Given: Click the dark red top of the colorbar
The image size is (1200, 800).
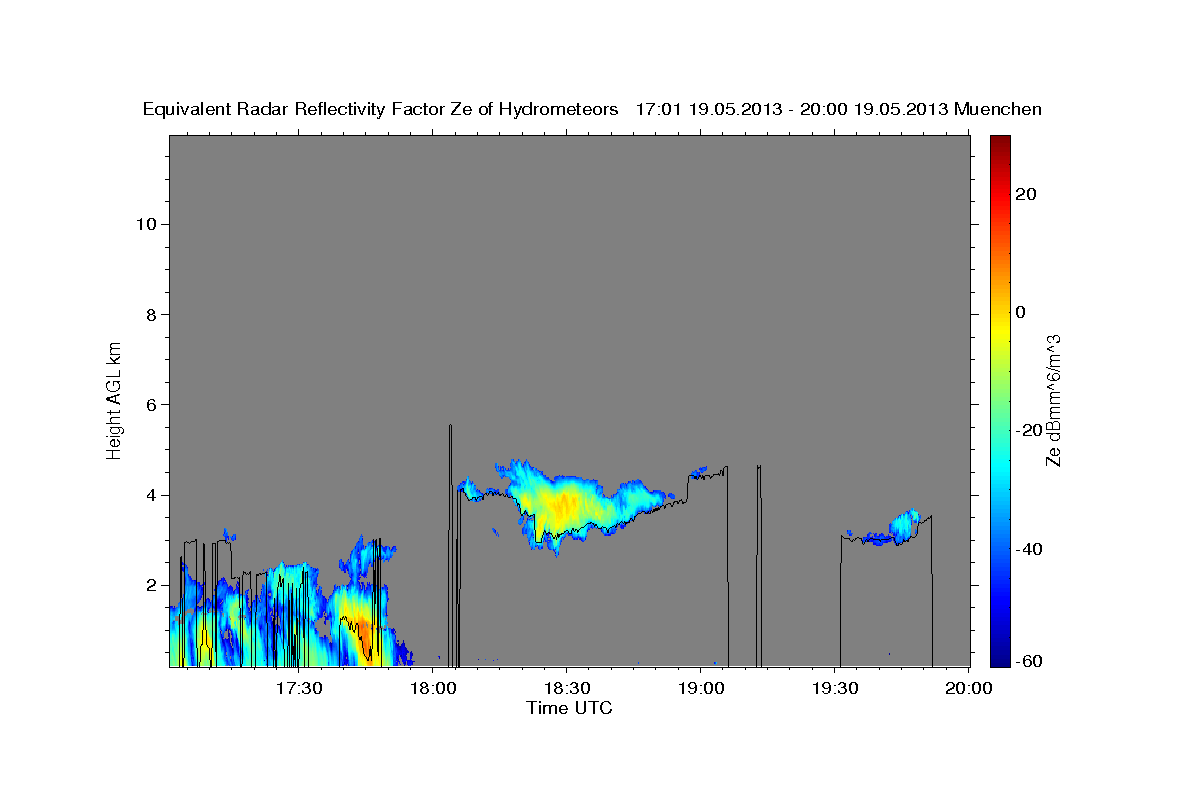Looking at the screenshot, I should (999, 142).
